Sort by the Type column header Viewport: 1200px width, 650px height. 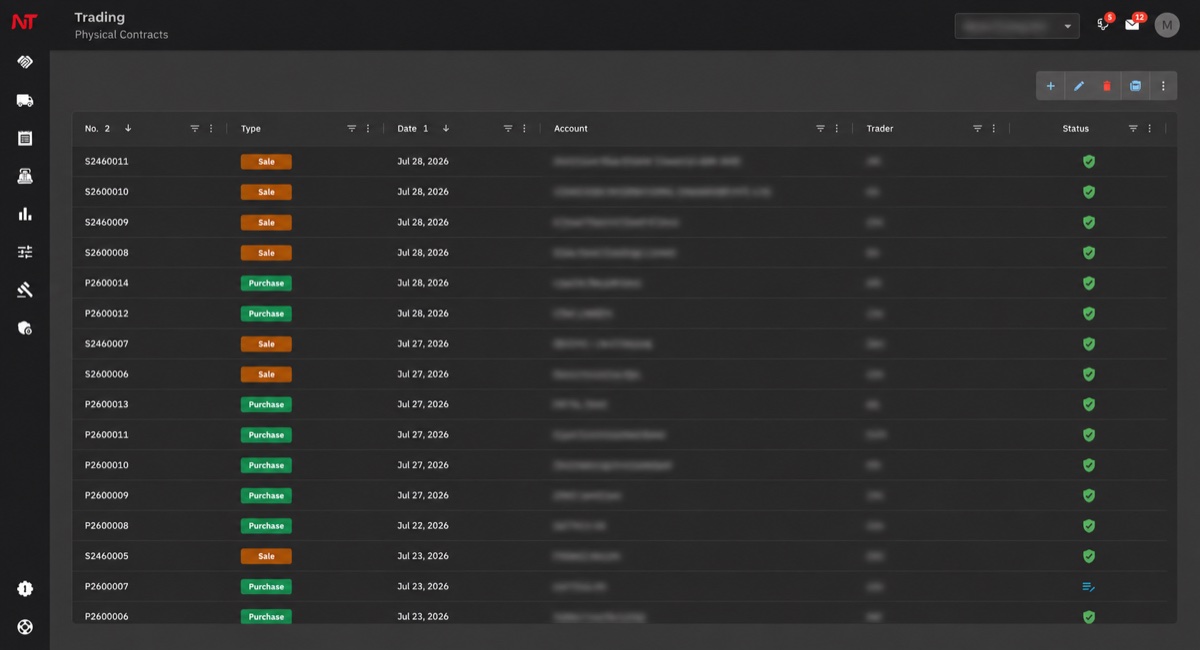point(251,128)
